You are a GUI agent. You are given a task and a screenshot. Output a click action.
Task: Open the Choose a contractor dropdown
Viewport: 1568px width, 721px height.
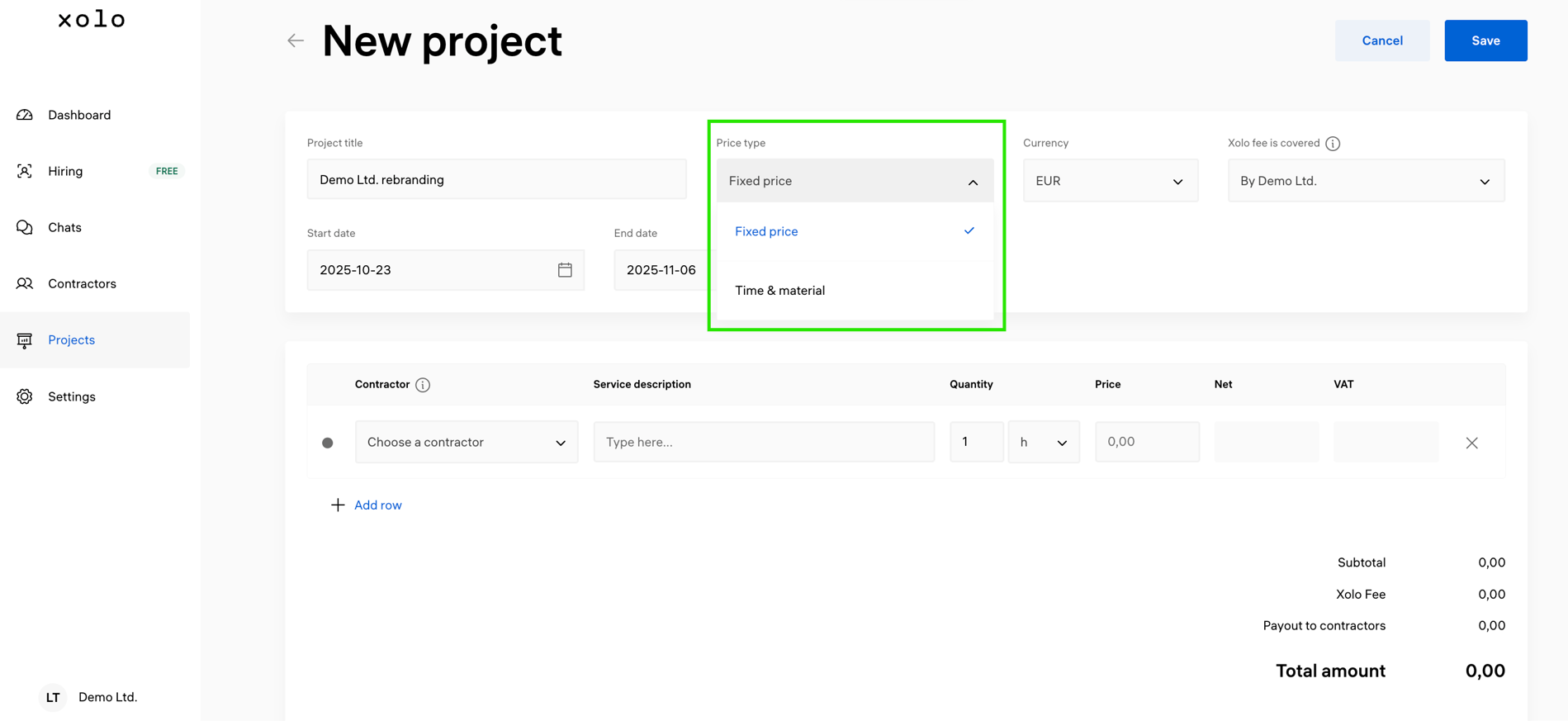click(x=466, y=442)
